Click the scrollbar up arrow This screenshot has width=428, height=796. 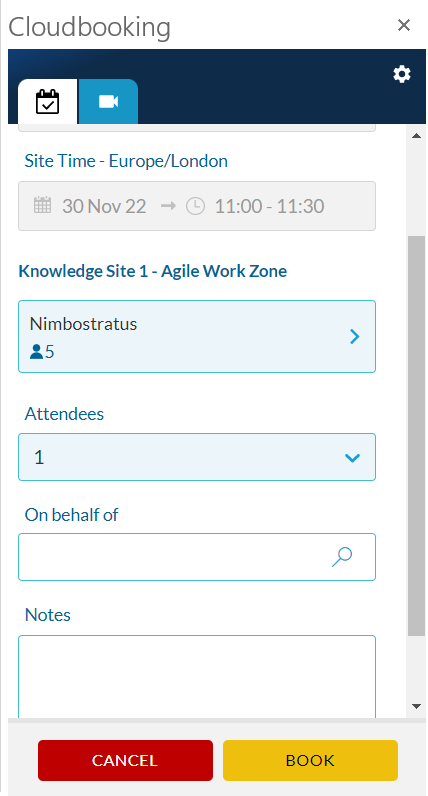tap(416, 136)
